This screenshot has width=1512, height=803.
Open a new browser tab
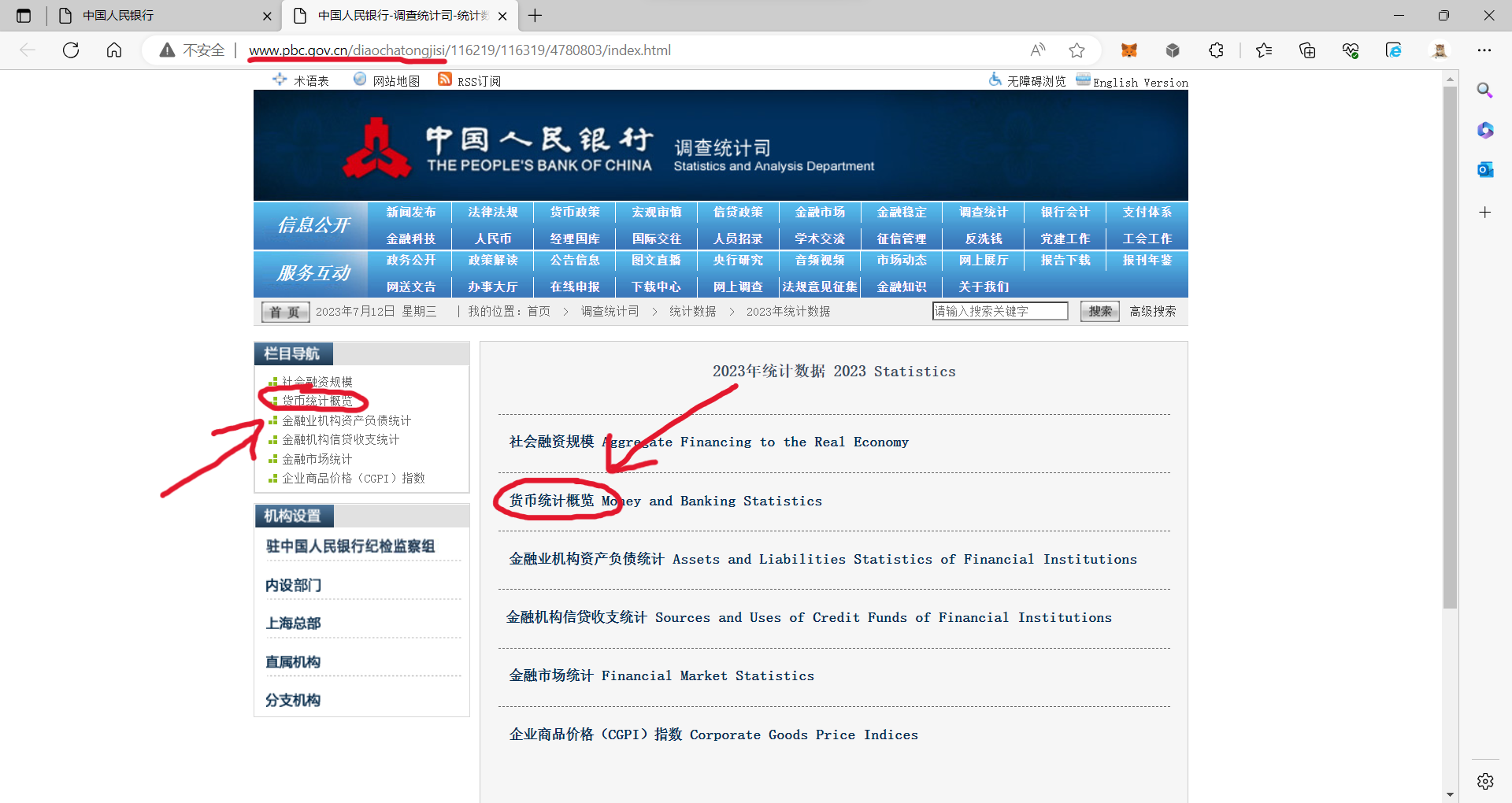535,16
